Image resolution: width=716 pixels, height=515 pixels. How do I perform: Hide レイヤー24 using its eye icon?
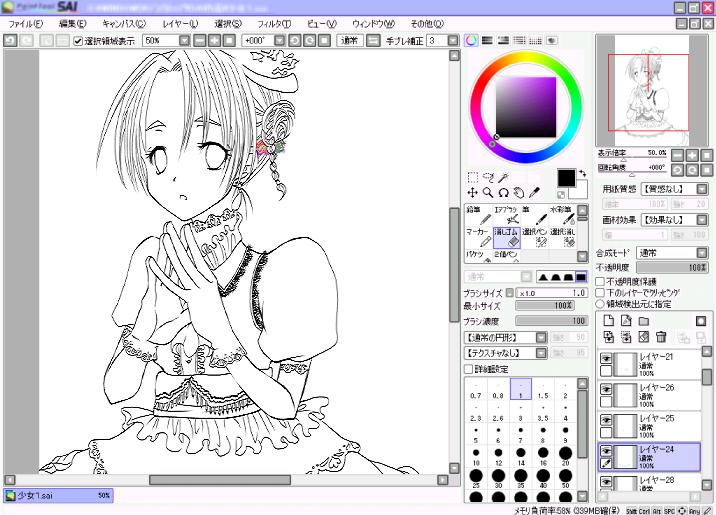(x=606, y=451)
